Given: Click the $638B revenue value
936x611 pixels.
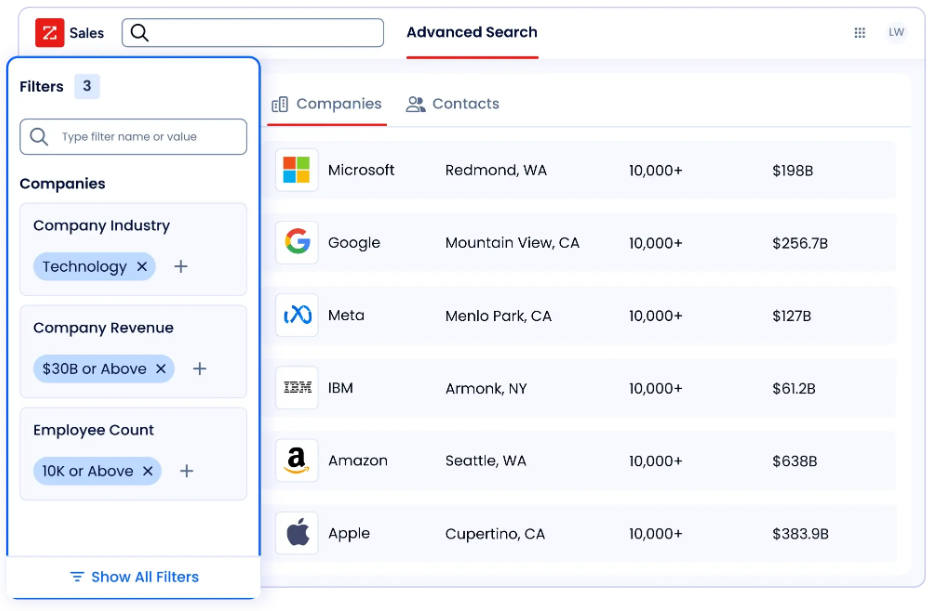Looking at the screenshot, I should [x=795, y=461].
